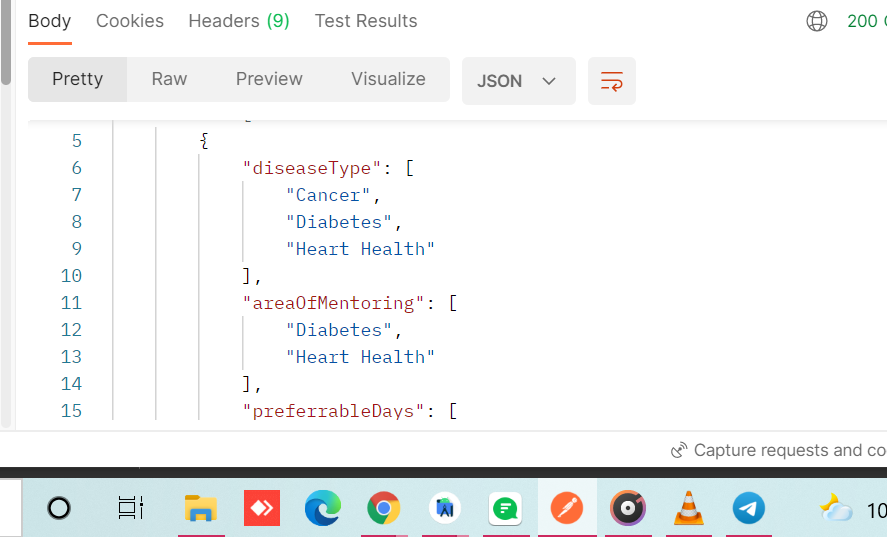The image size is (887, 537).
Task: Switch to the Cookies tab
Action: coord(130,21)
